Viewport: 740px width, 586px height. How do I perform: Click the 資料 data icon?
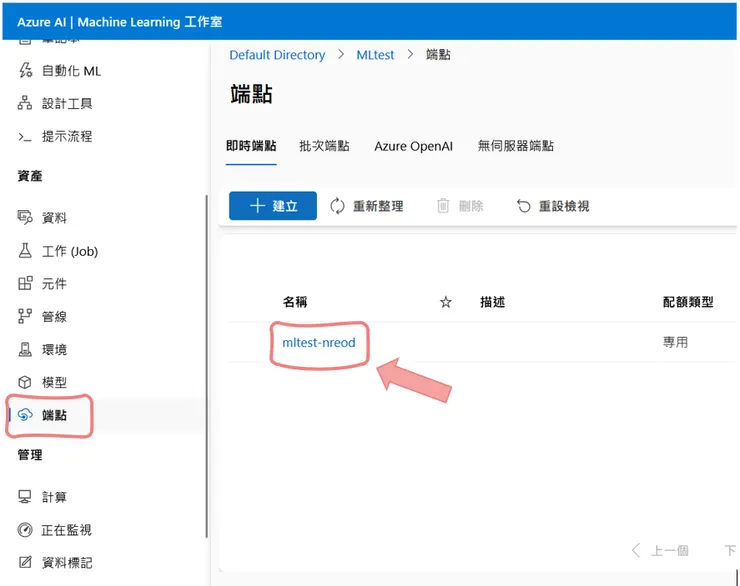tap(25, 218)
